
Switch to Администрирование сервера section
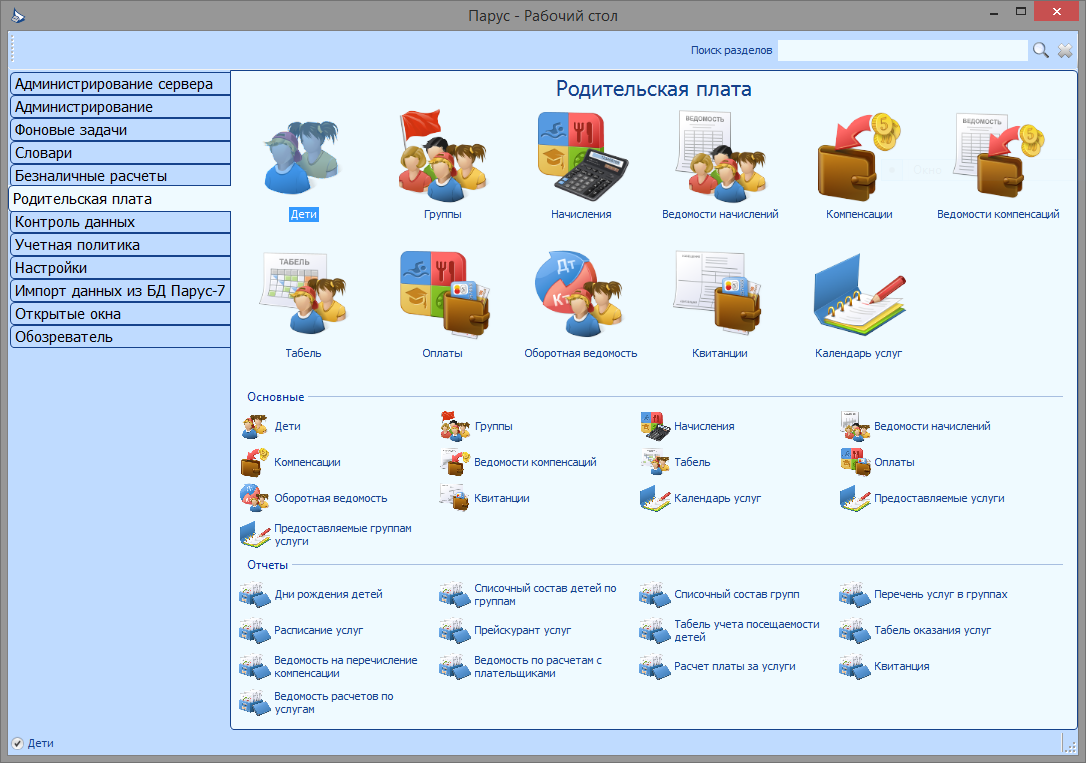point(121,84)
